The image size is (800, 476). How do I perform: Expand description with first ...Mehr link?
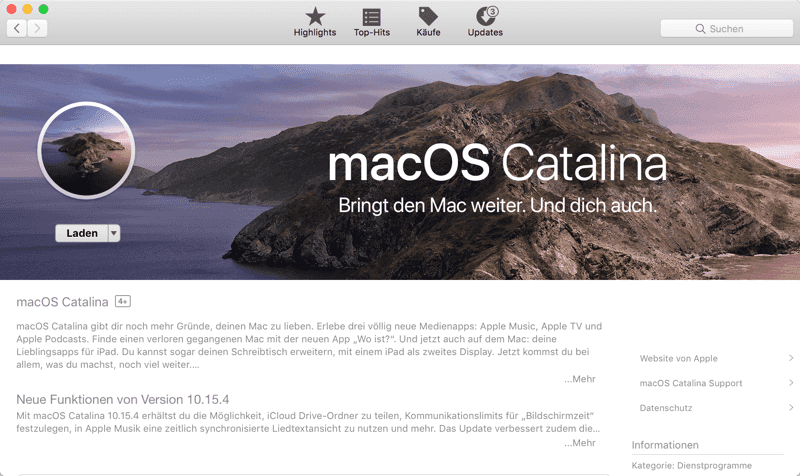[580, 379]
